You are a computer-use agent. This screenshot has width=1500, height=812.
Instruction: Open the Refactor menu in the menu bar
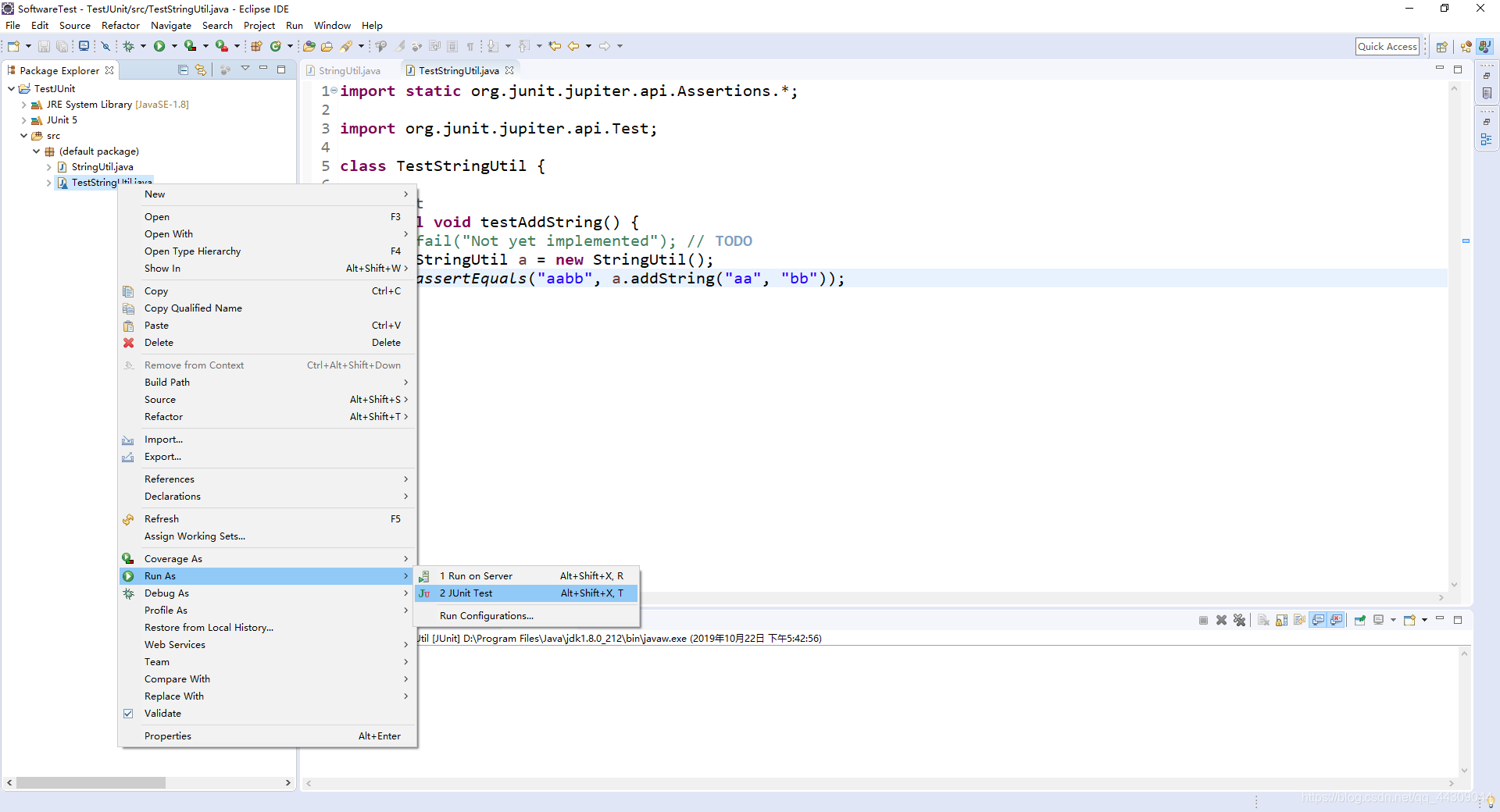(x=120, y=25)
